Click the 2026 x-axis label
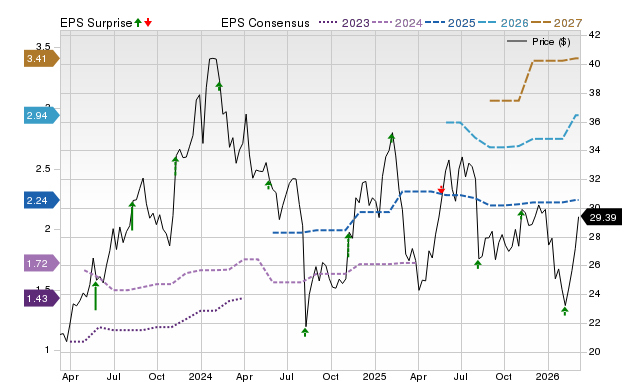The width and height of the screenshot is (640, 382). click(x=547, y=376)
